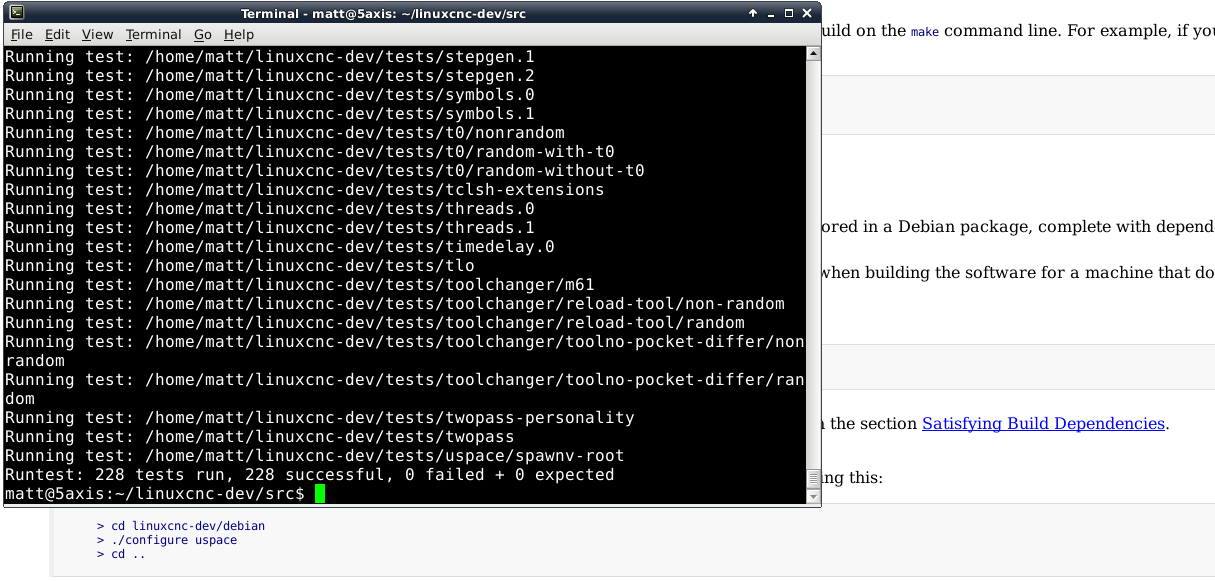1215x581 pixels.
Task: Close the Terminal window
Action: tap(807, 13)
